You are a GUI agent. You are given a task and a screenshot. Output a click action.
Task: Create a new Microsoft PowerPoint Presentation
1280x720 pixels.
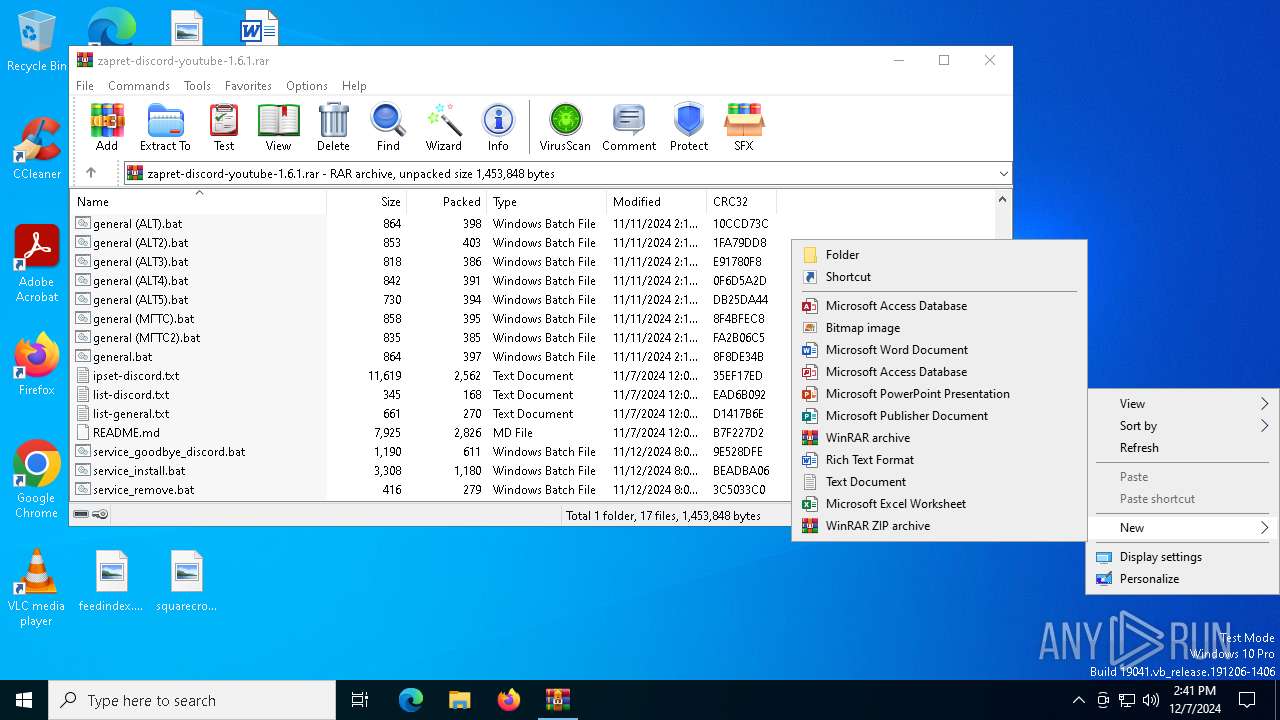click(939, 394)
